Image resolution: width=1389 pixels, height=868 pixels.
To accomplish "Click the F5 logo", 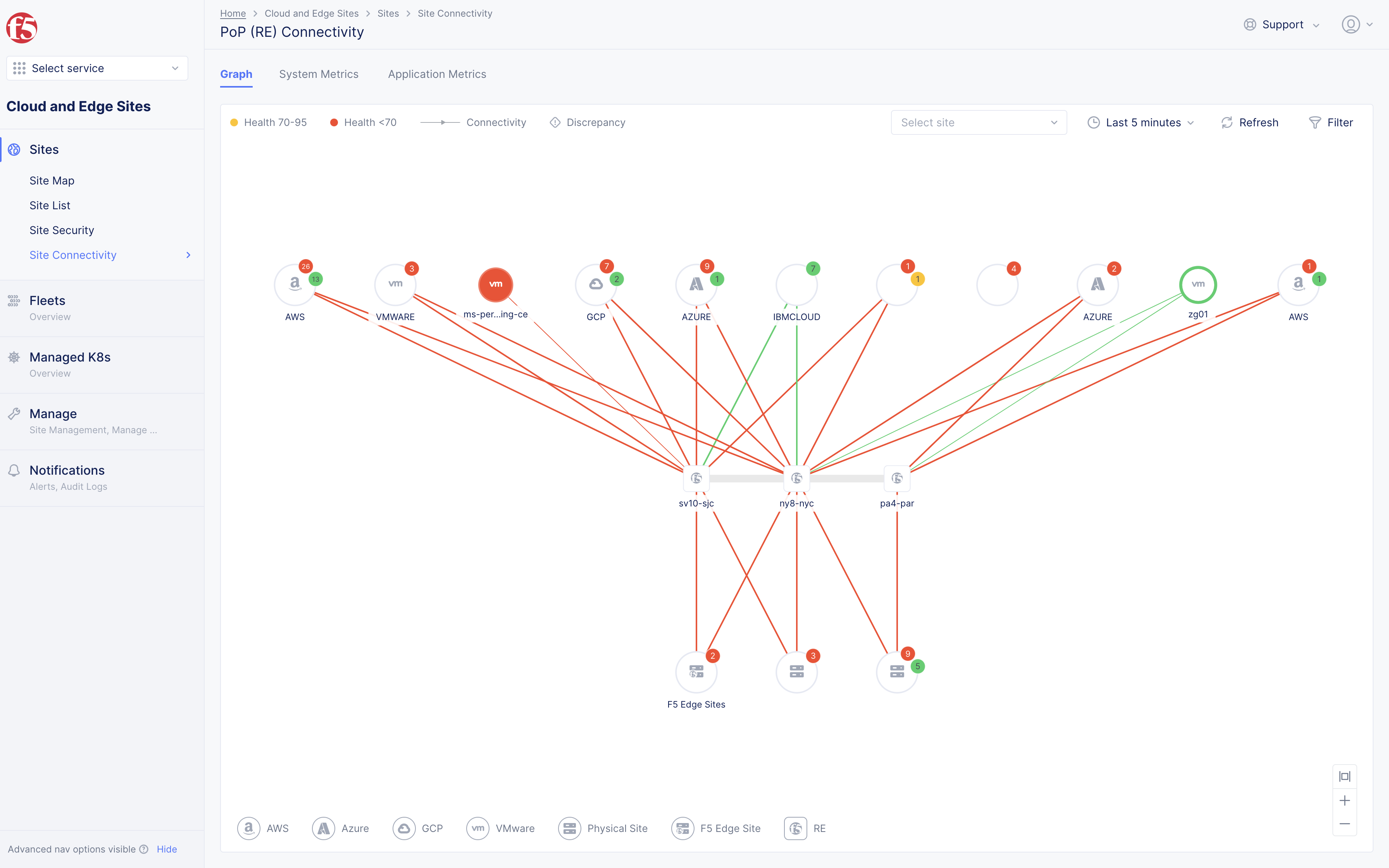I will click(x=22, y=28).
